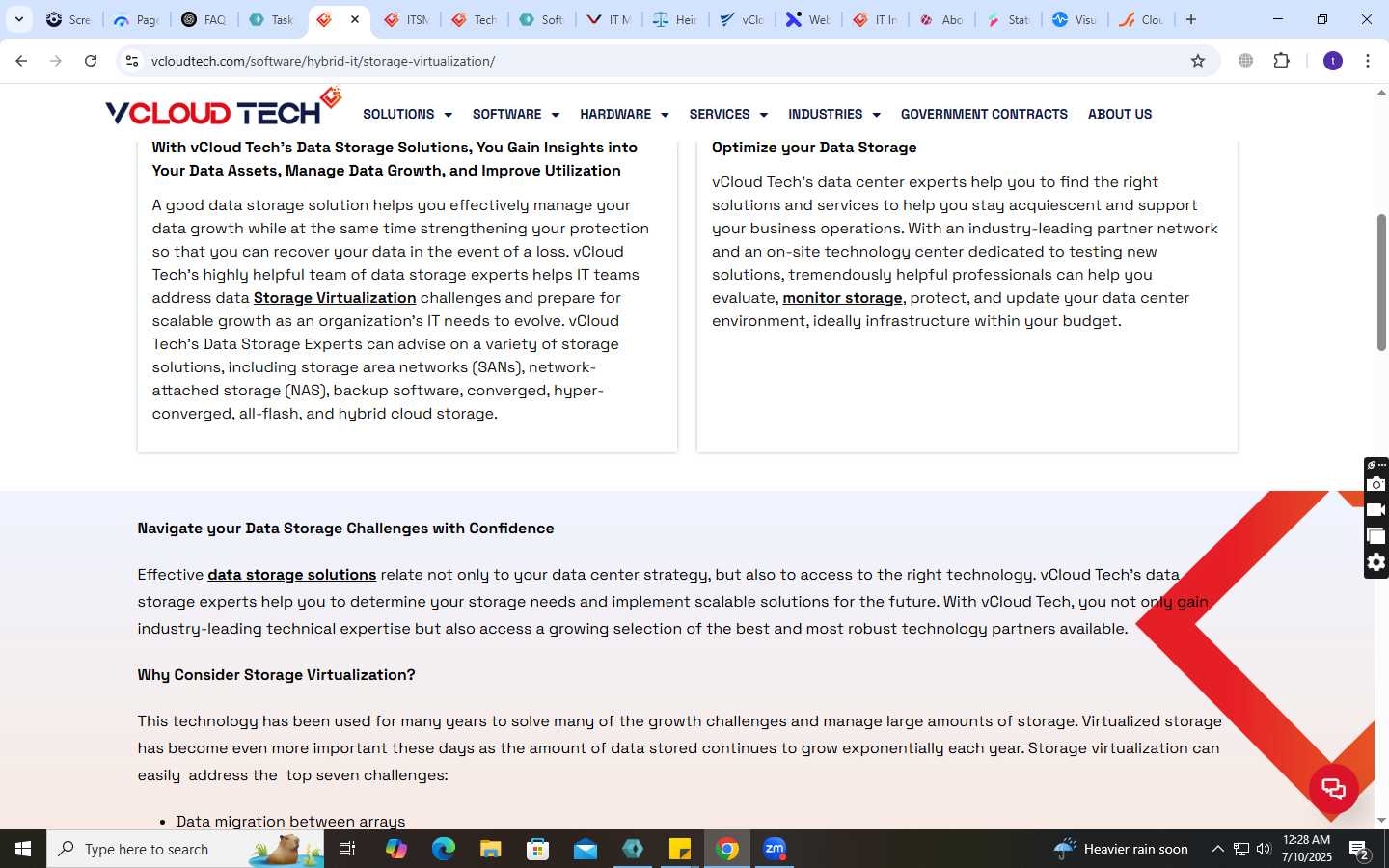This screenshot has height=868, width=1389.
Task: Click the Windows search box
Action: pyautogui.click(x=185, y=849)
